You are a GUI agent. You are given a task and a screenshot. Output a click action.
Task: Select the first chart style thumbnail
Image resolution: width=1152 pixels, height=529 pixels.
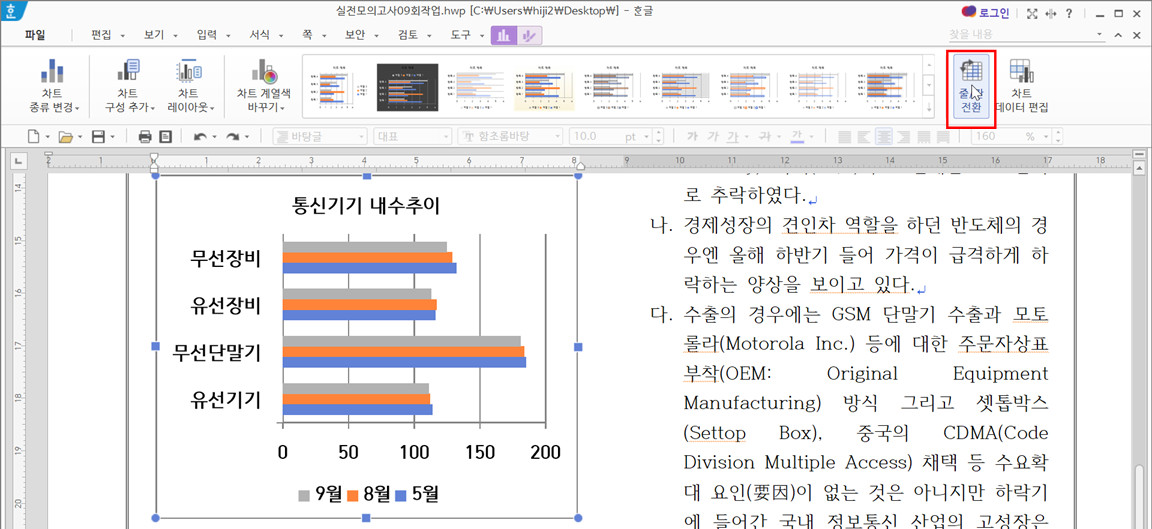[338, 87]
